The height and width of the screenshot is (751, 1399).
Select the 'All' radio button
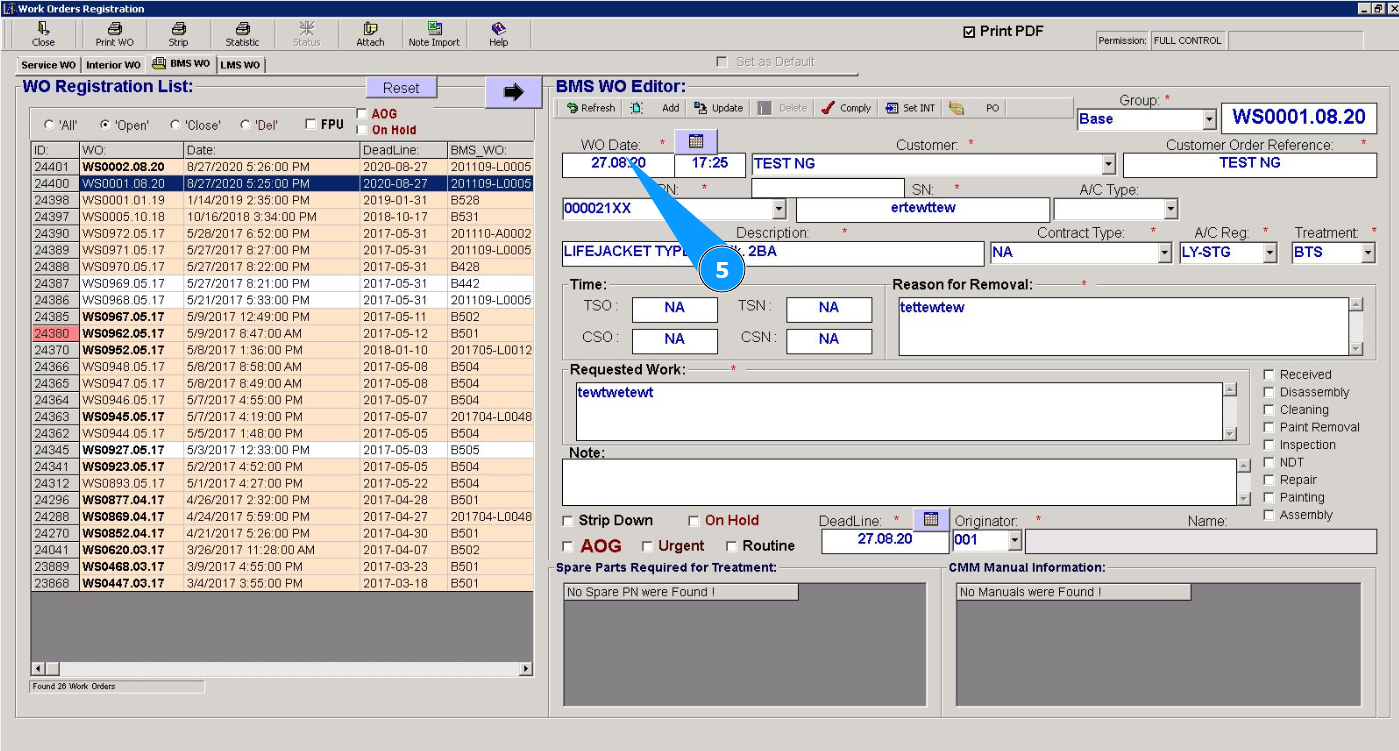pyautogui.click(x=49, y=125)
